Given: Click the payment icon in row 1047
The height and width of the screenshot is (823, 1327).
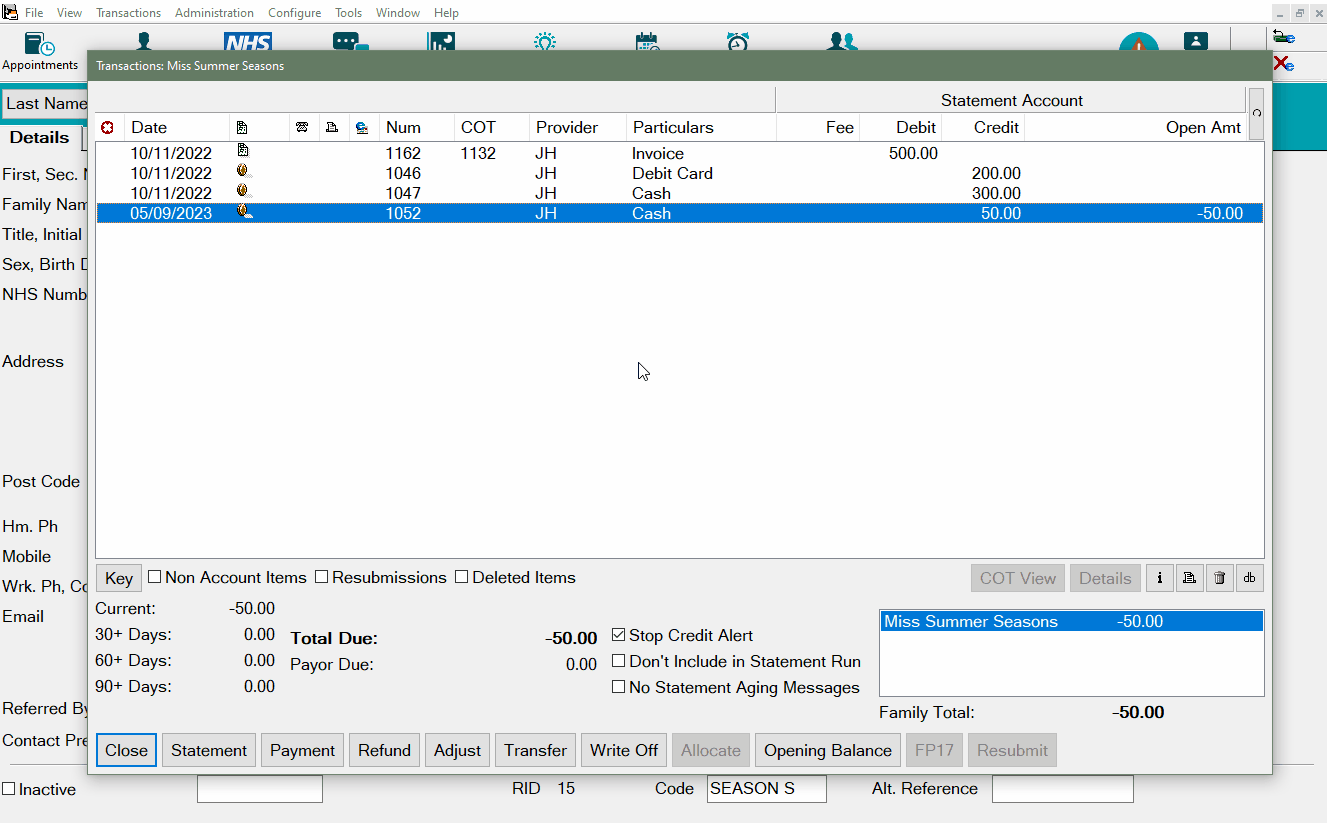Looking at the screenshot, I should tap(243, 192).
